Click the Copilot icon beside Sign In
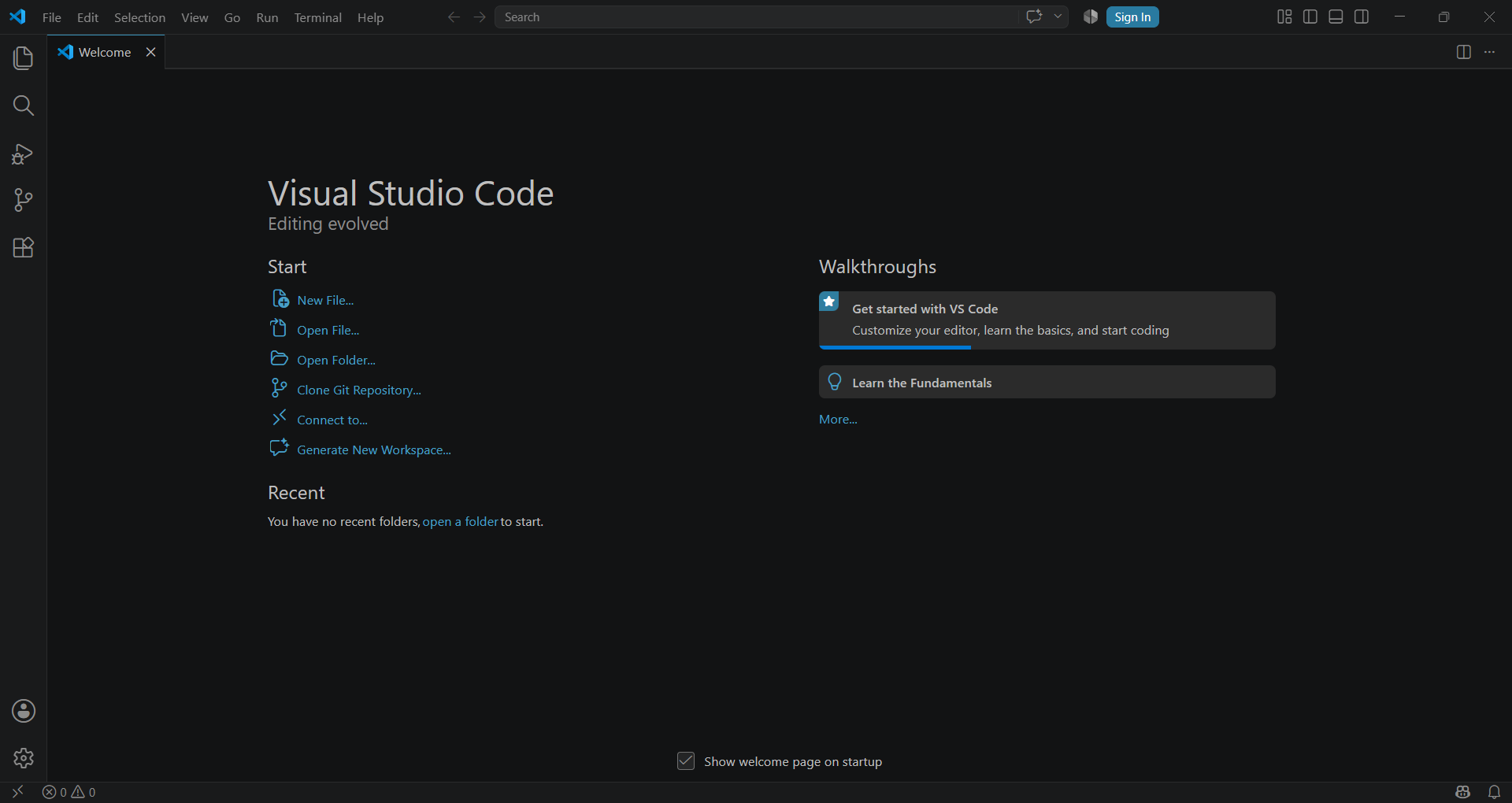The image size is (1512, 803). pyautogui.click(x=1090, y=17)
